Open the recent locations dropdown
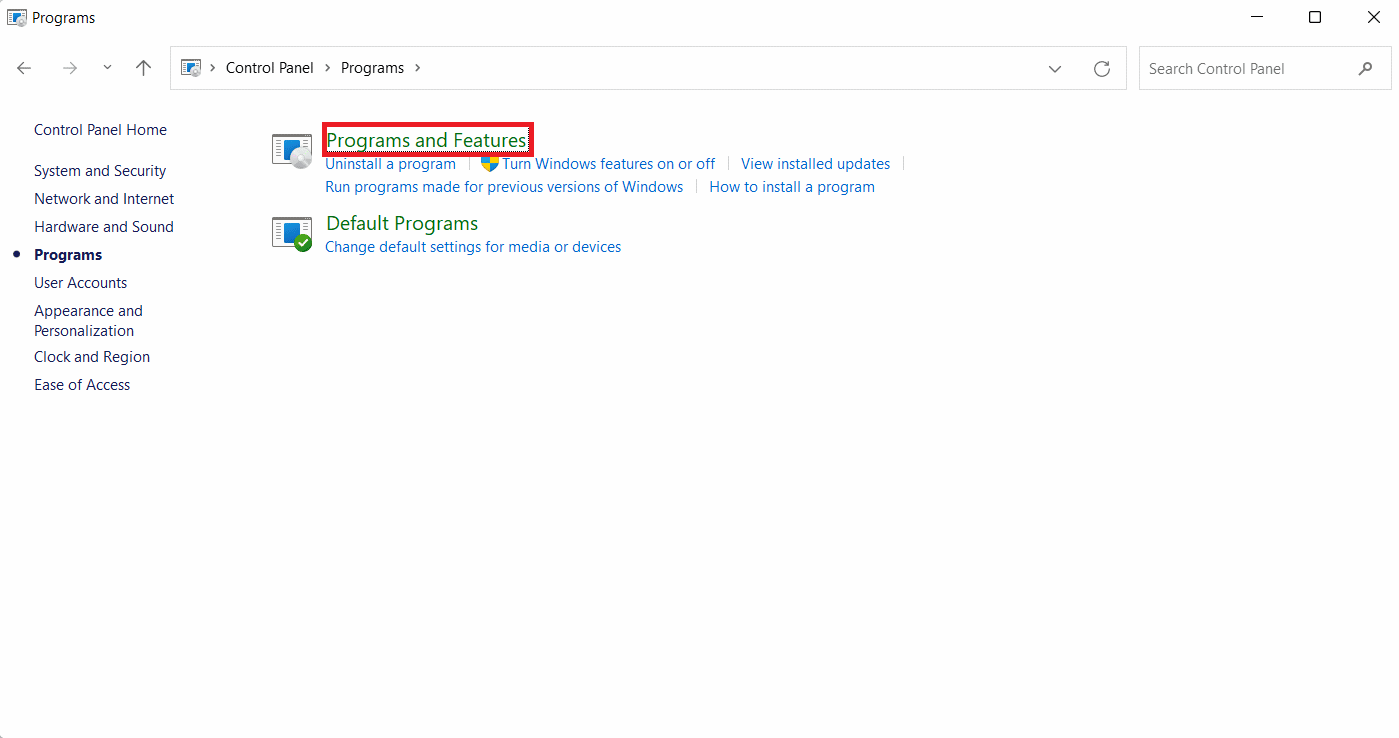Viewport: 1399px width, 738px height. tap(107, 68)
